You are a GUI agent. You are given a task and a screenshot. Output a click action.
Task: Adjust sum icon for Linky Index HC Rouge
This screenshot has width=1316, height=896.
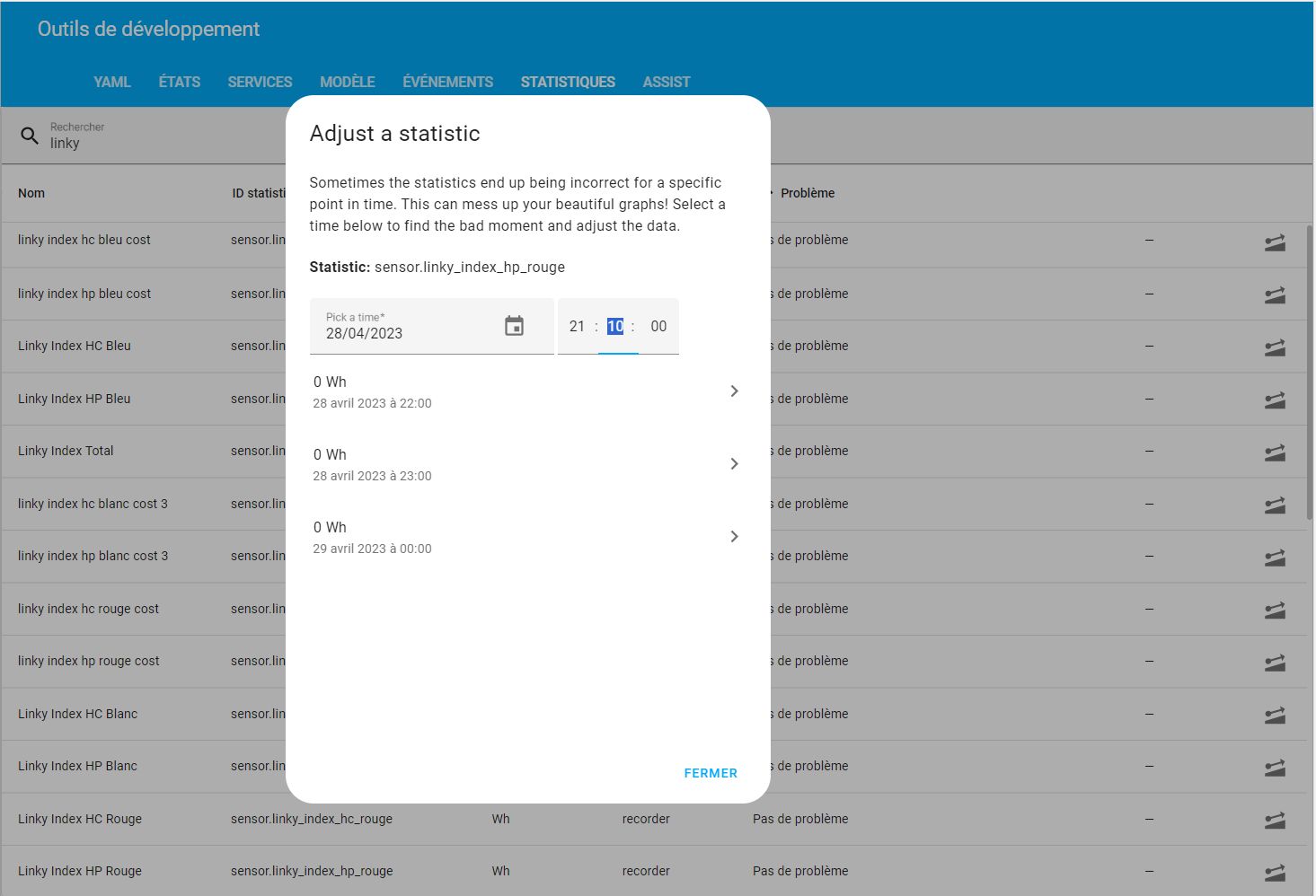(1275, 821)
